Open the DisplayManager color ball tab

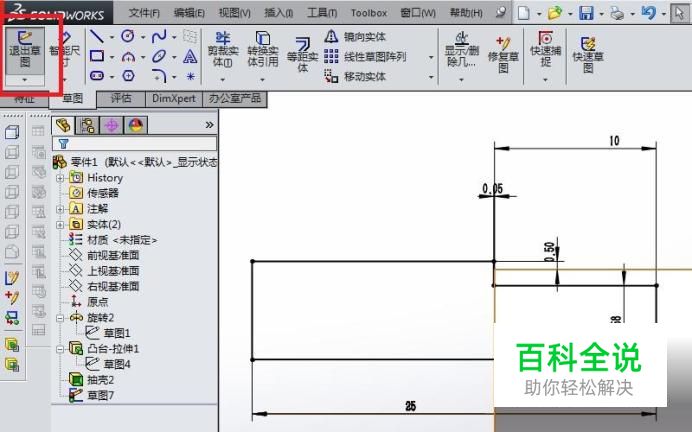tap(136, 126)
